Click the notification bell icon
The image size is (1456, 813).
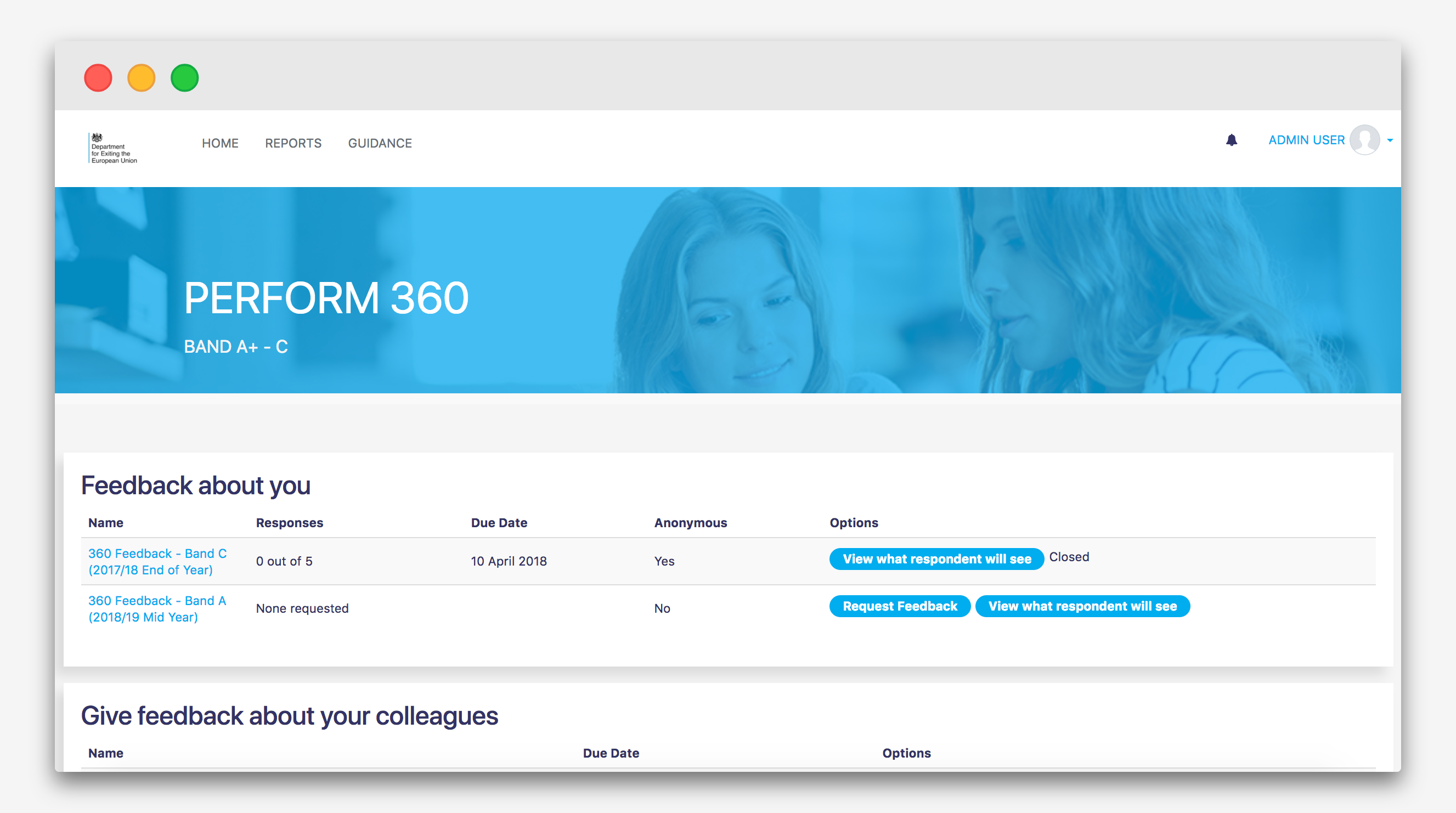(1231, 140)
